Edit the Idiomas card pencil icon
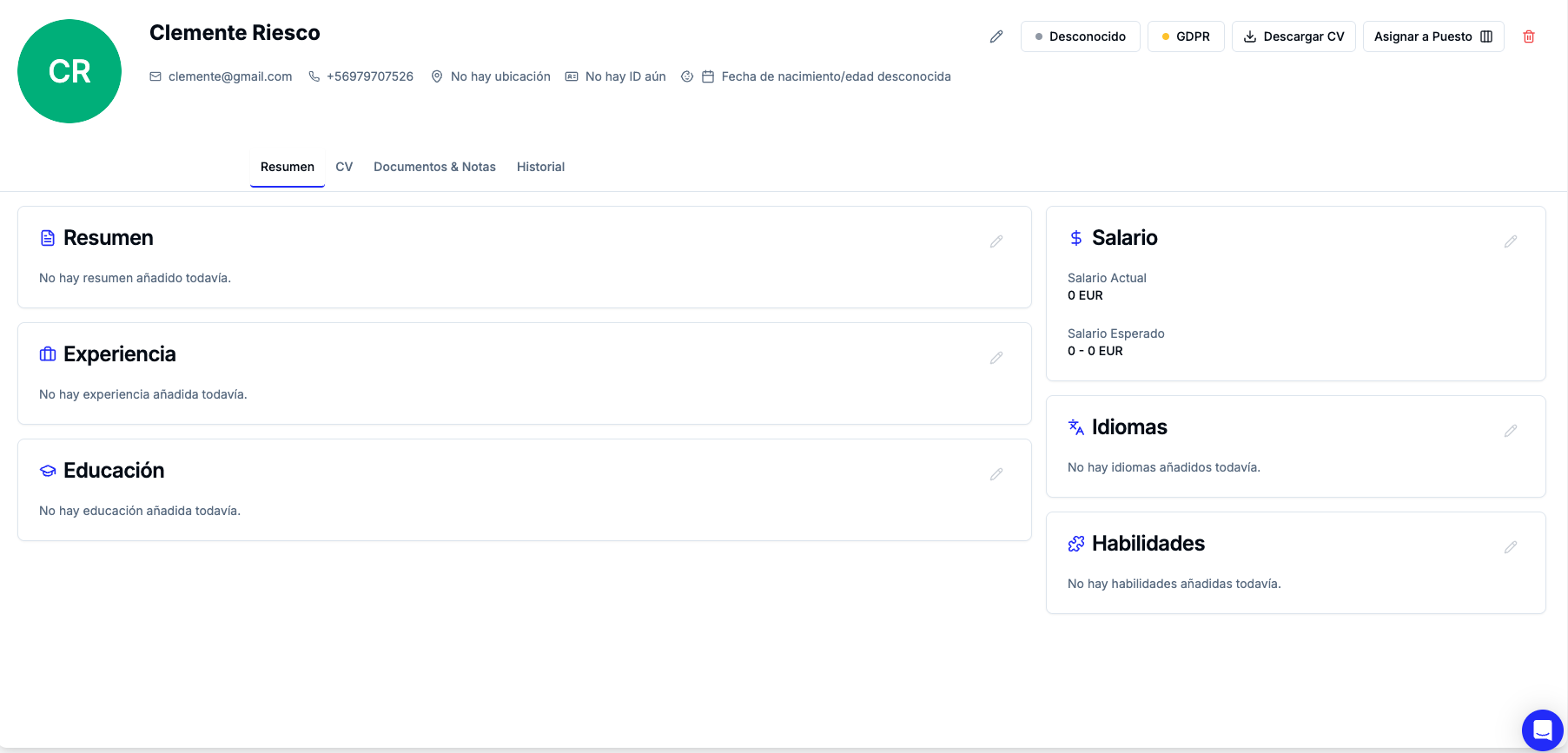Screen dimensions: 1568x753 (1511, 431)
